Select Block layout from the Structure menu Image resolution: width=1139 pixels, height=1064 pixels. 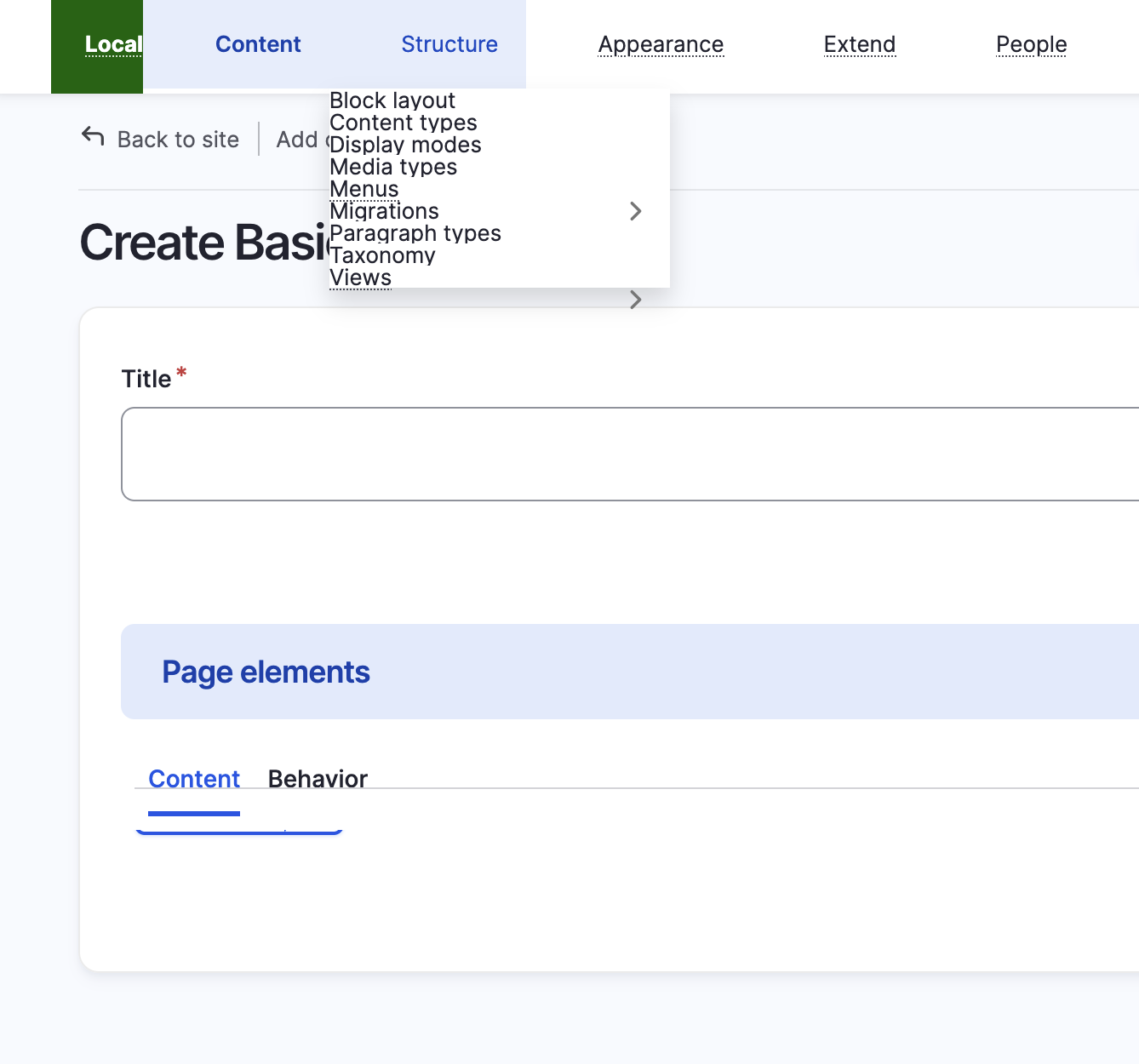(392, 100)
